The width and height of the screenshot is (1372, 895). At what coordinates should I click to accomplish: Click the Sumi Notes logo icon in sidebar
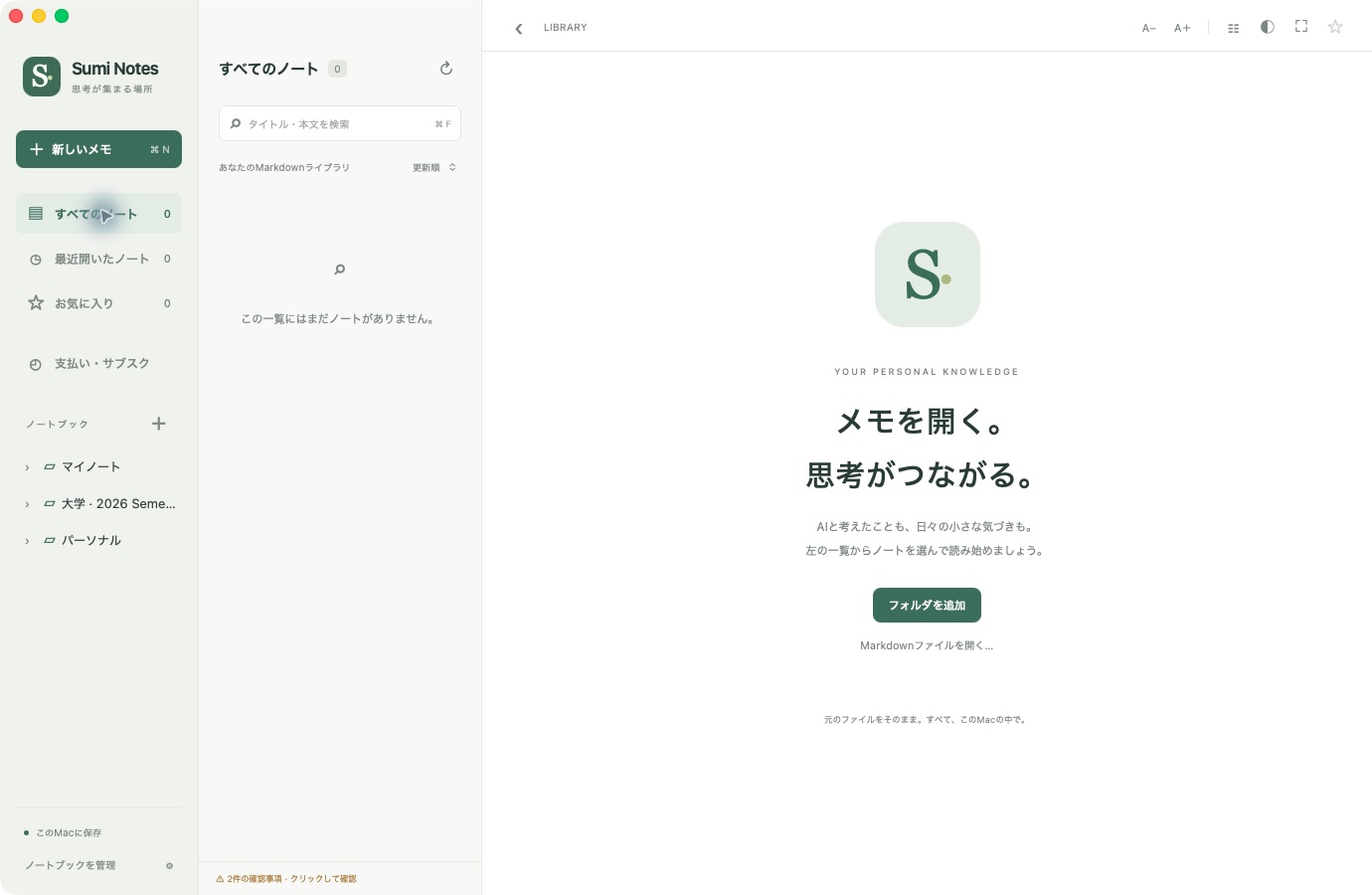pyautogui.click(x=42, y=77)
